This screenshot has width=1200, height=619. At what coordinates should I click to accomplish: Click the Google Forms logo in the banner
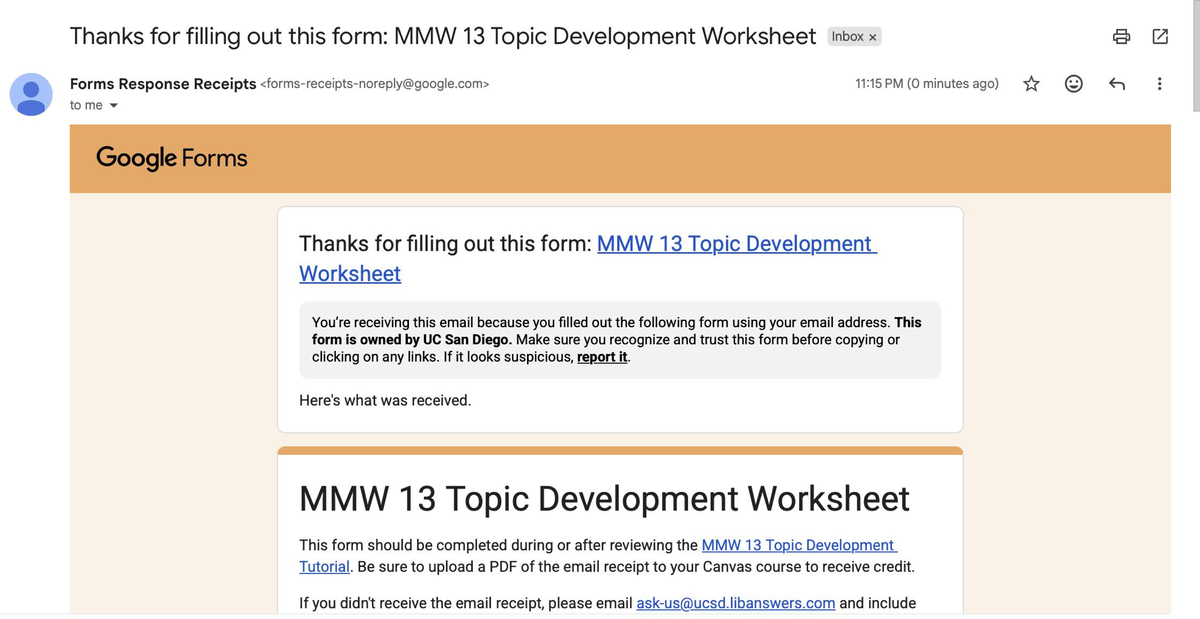[172, 158]
